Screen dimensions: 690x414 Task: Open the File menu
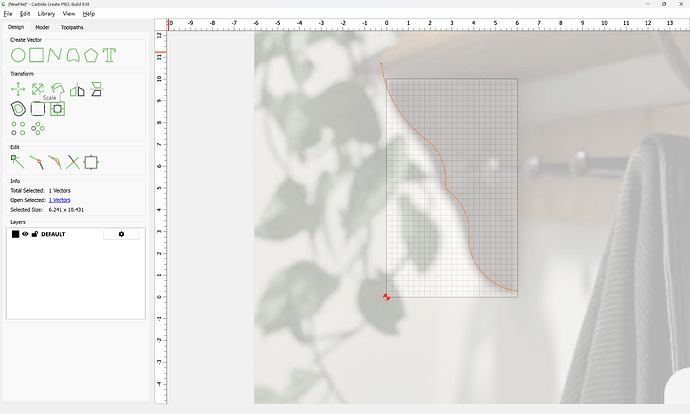tap(8, 14)
